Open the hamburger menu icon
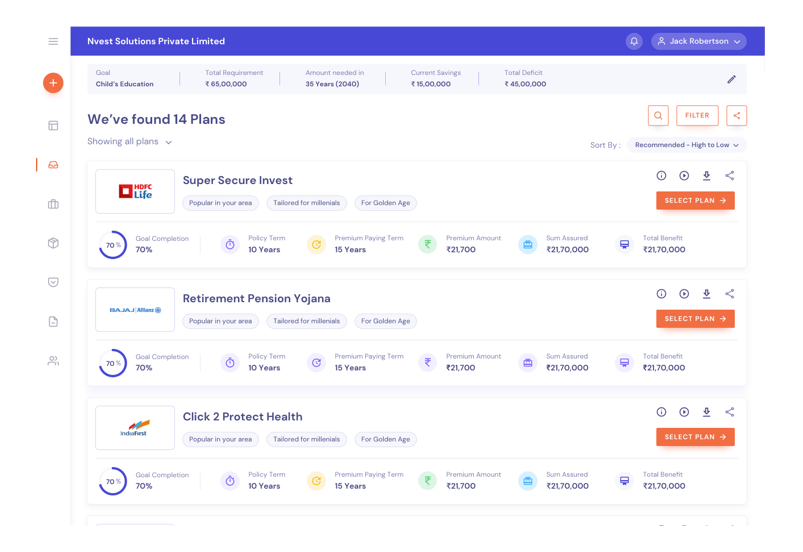Image resolution: width=803 pixels, height=552 pixels. pyautogui.click(x=53, y=41)
